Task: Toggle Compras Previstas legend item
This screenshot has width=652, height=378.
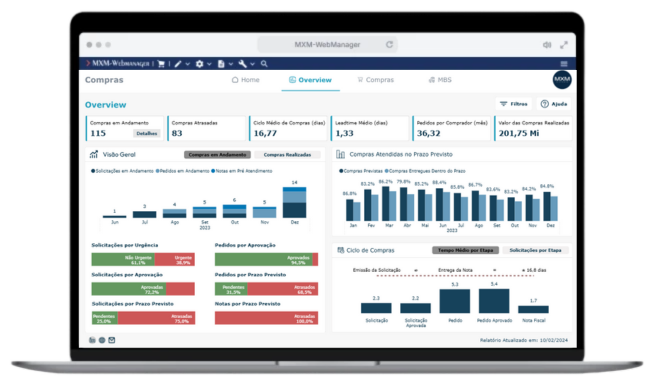Action: pyautogui.click(x=361, y=171)
